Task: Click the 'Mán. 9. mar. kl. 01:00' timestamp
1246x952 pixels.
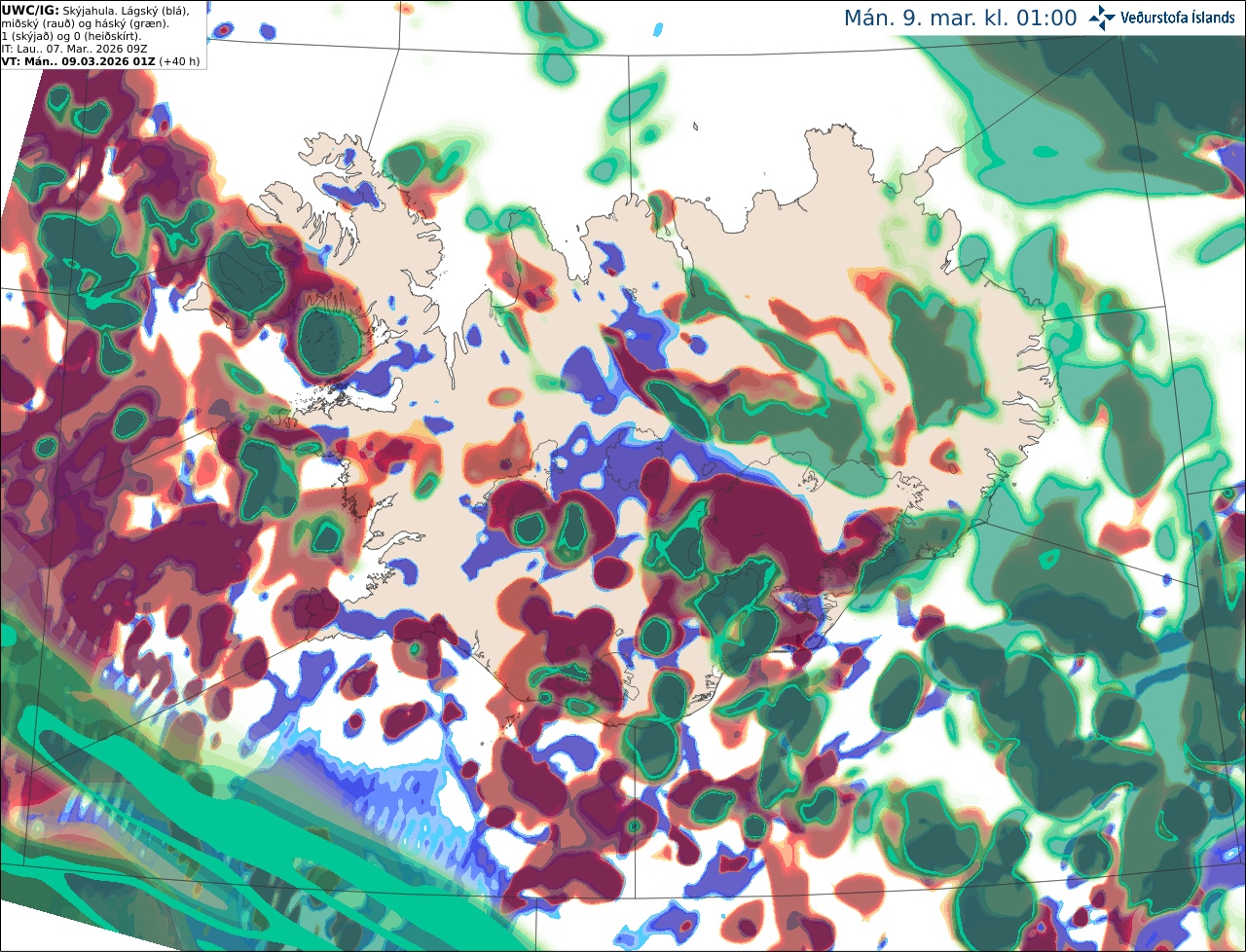Action: (x=960, y=18)
